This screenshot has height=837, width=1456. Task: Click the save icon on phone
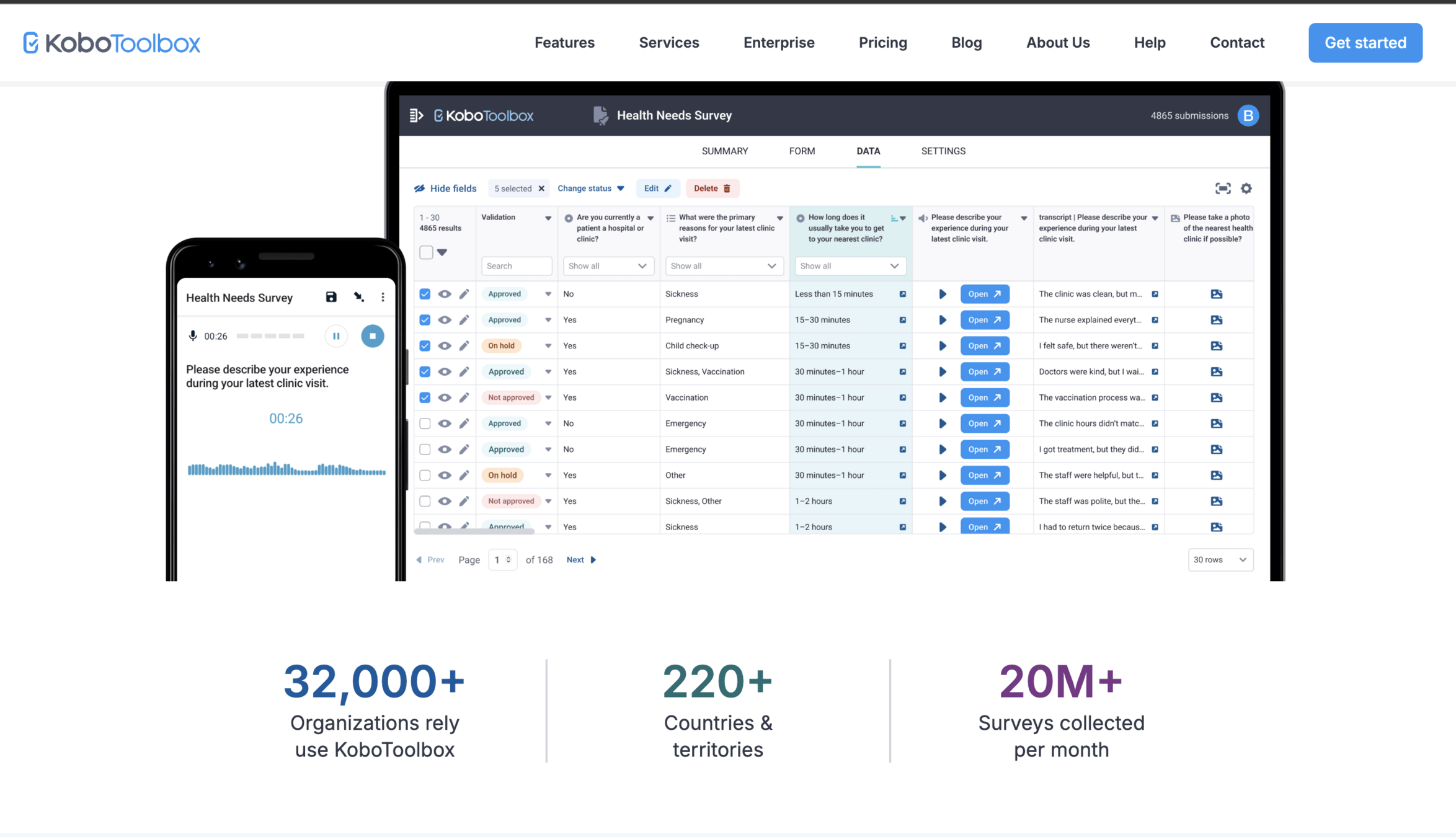pos(331,297)
